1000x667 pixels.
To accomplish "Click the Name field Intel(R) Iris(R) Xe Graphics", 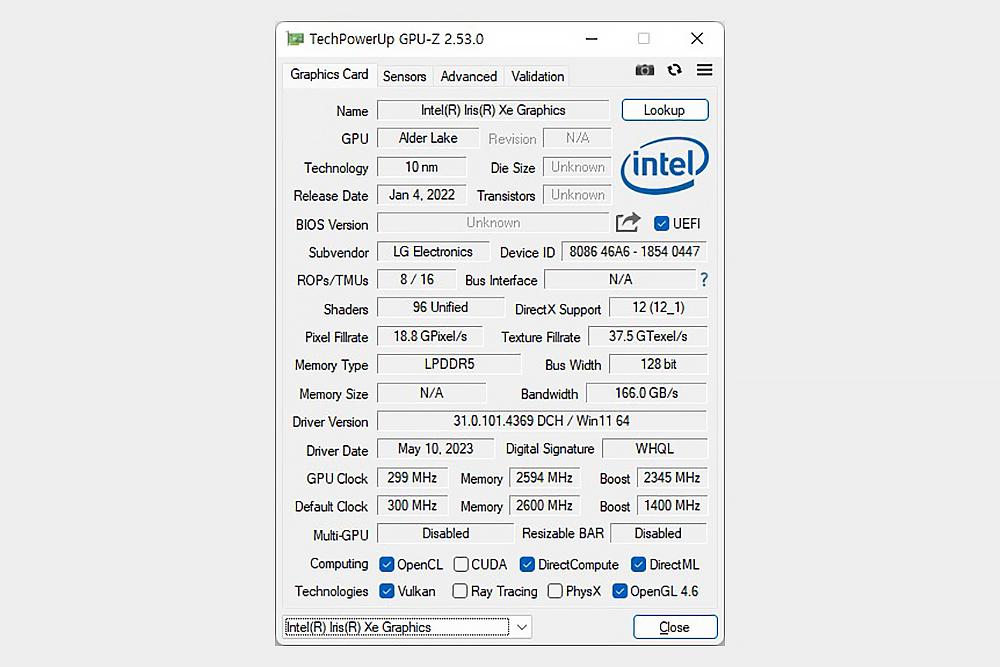I will tap(493, 110).
